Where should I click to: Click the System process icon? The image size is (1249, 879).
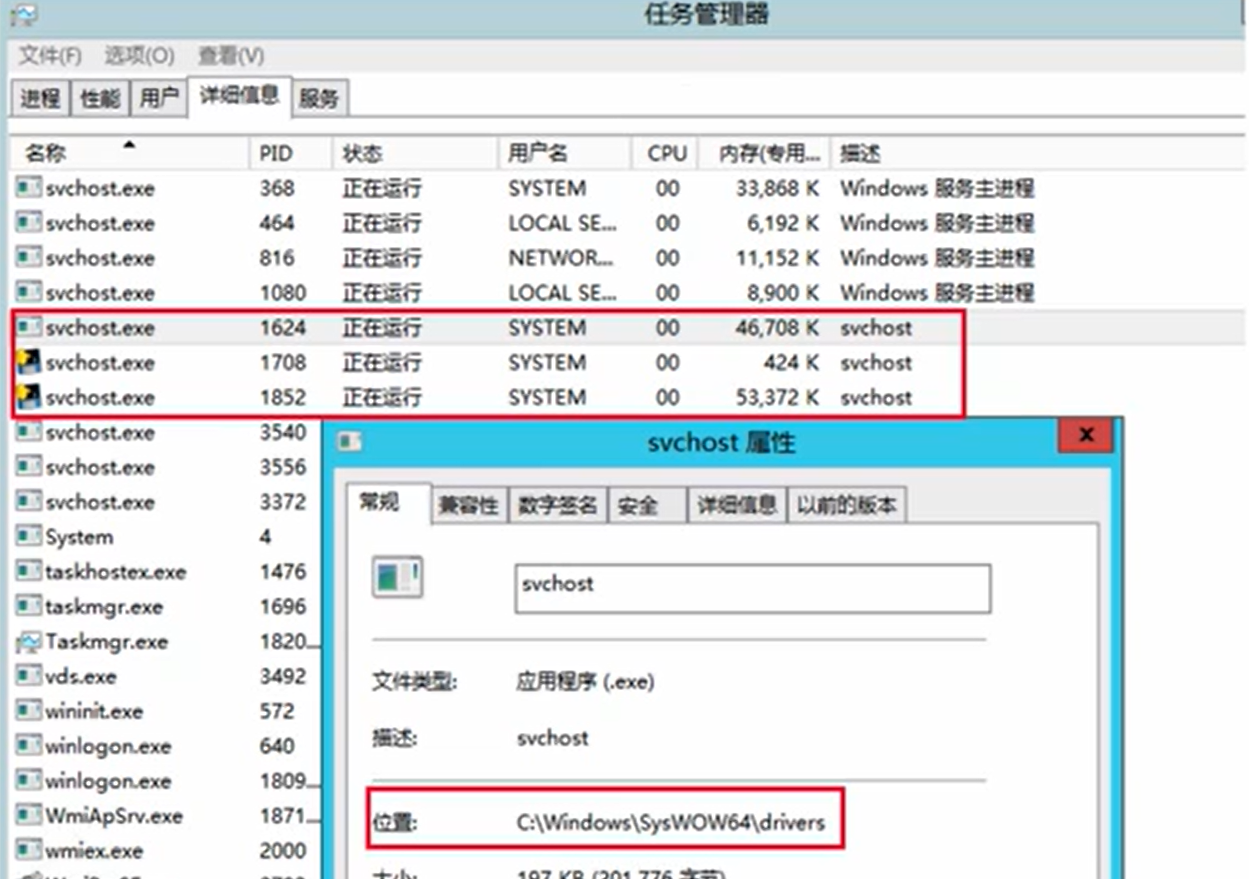tap(29, 537)
